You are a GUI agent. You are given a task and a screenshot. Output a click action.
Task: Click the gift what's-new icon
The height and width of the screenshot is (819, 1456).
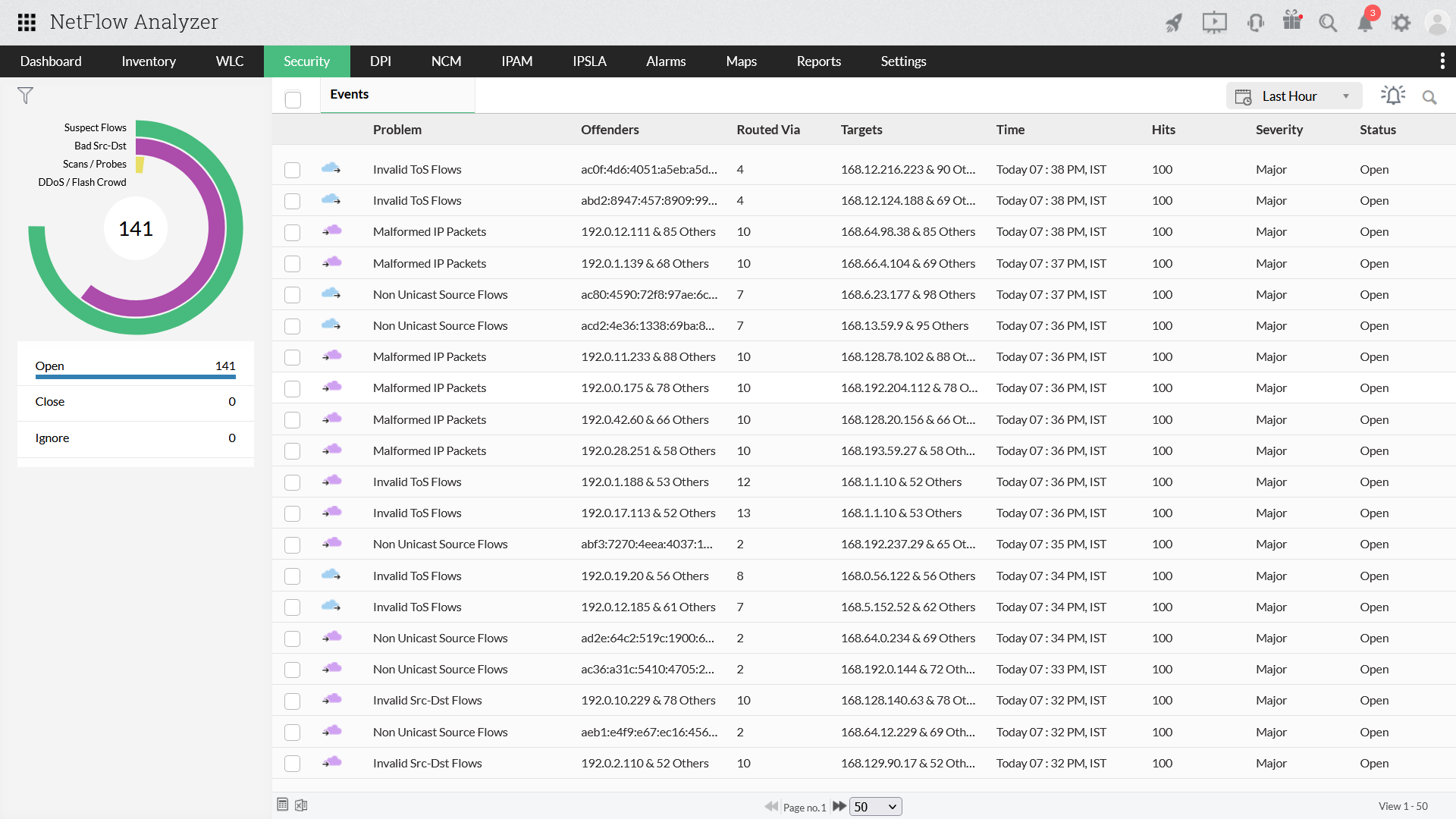(1291, 21)
